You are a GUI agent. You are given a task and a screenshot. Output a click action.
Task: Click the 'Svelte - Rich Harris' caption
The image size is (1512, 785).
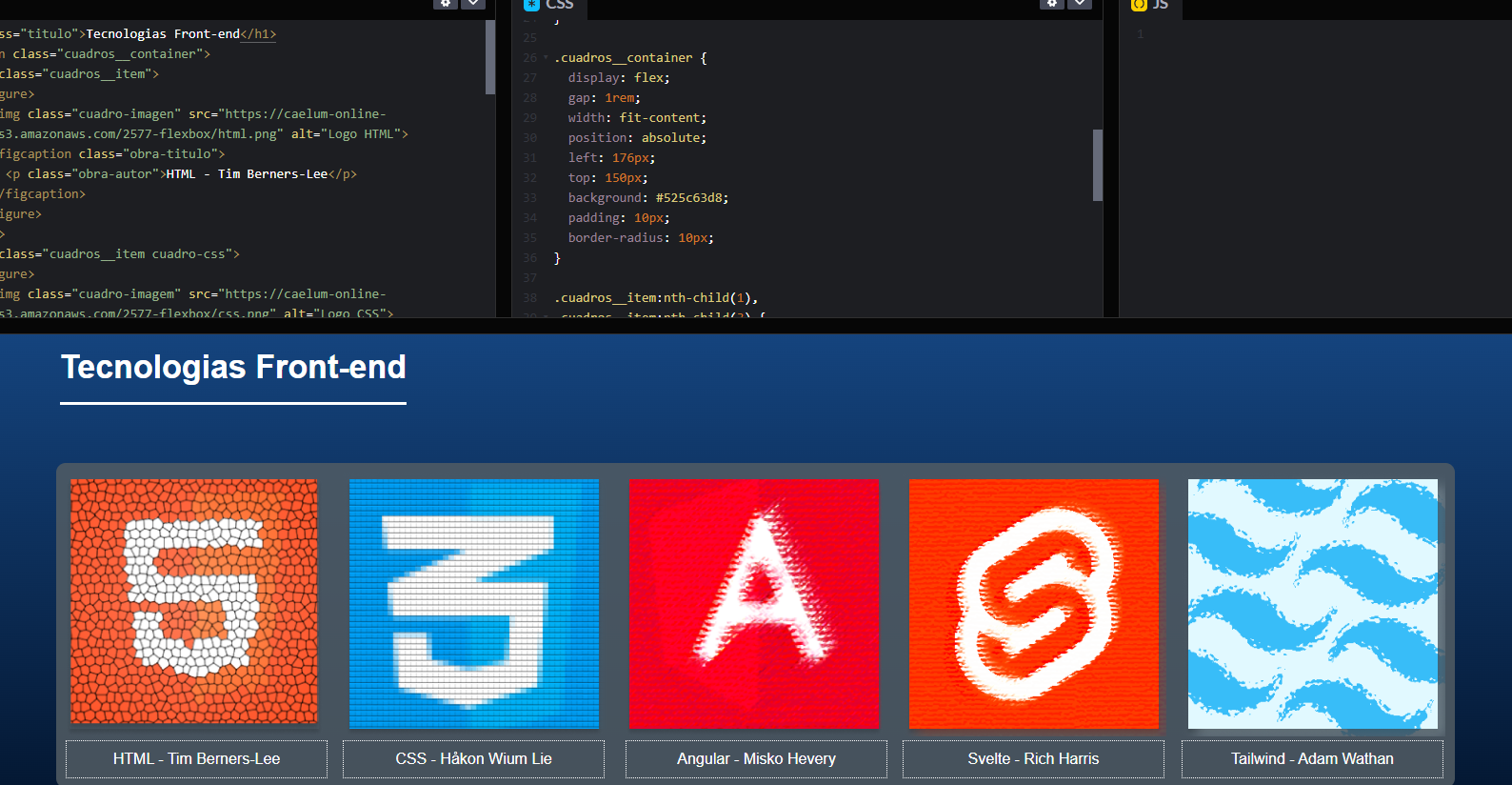(1033, 759)
